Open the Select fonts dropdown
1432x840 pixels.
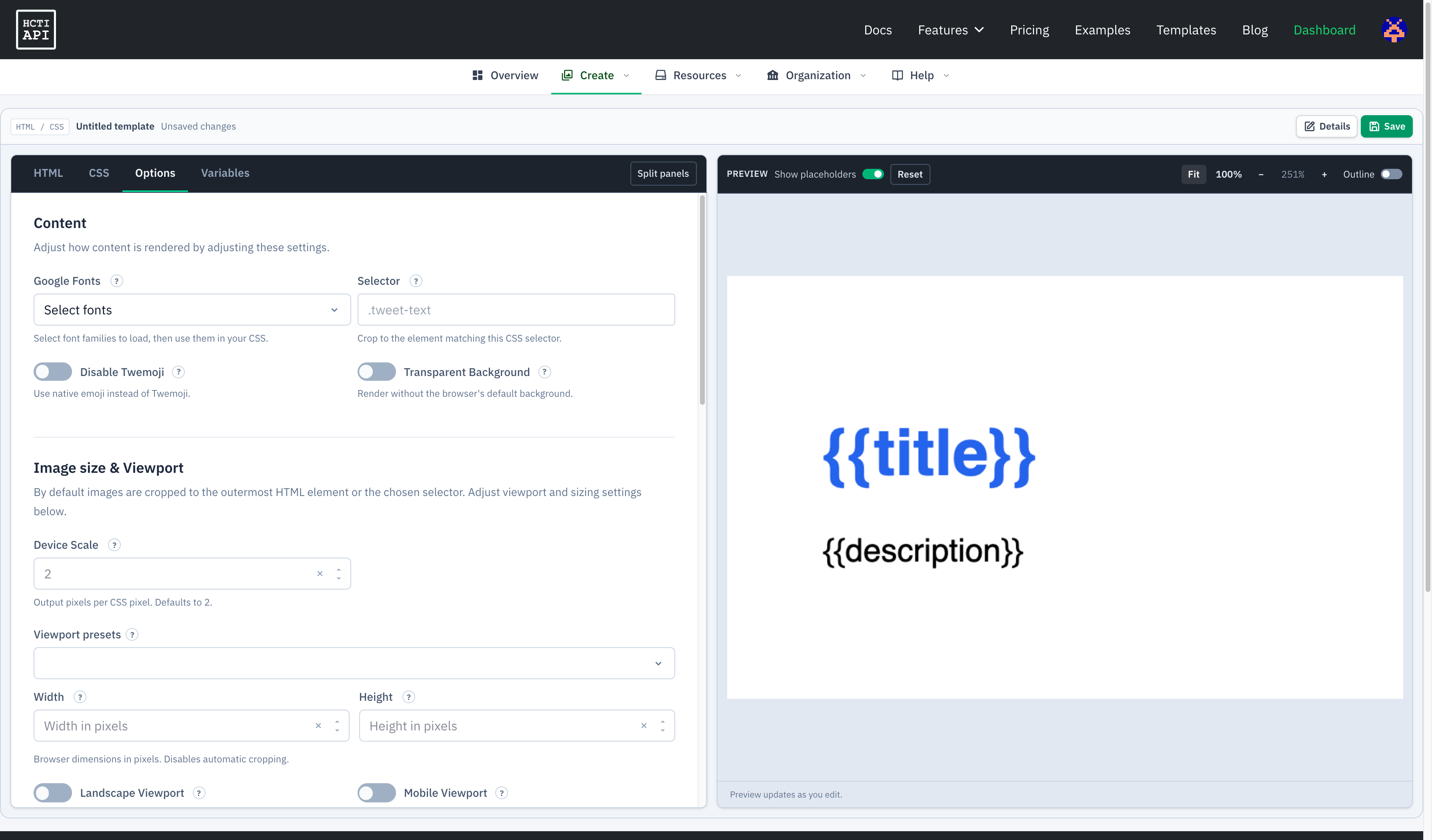(192, 310)
